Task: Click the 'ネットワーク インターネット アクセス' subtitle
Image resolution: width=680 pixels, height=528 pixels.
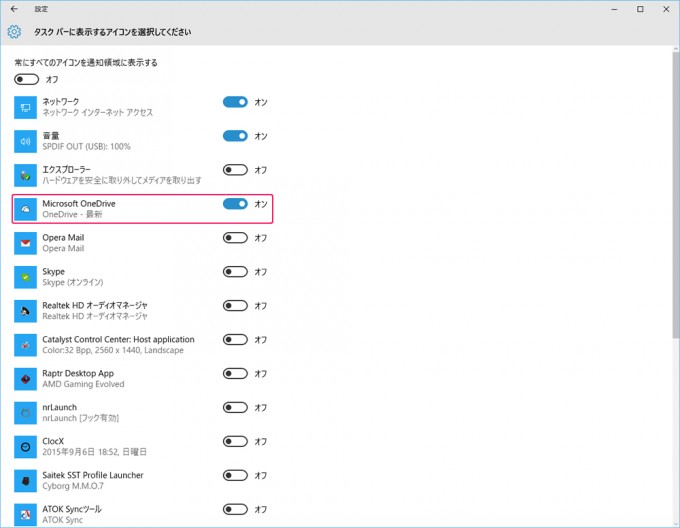Action: 98,113
